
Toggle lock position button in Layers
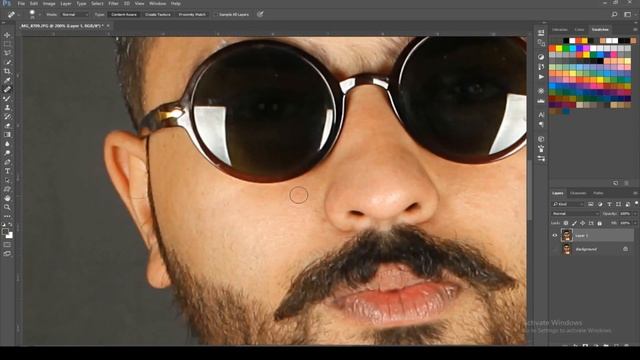[x=582, y=223]
